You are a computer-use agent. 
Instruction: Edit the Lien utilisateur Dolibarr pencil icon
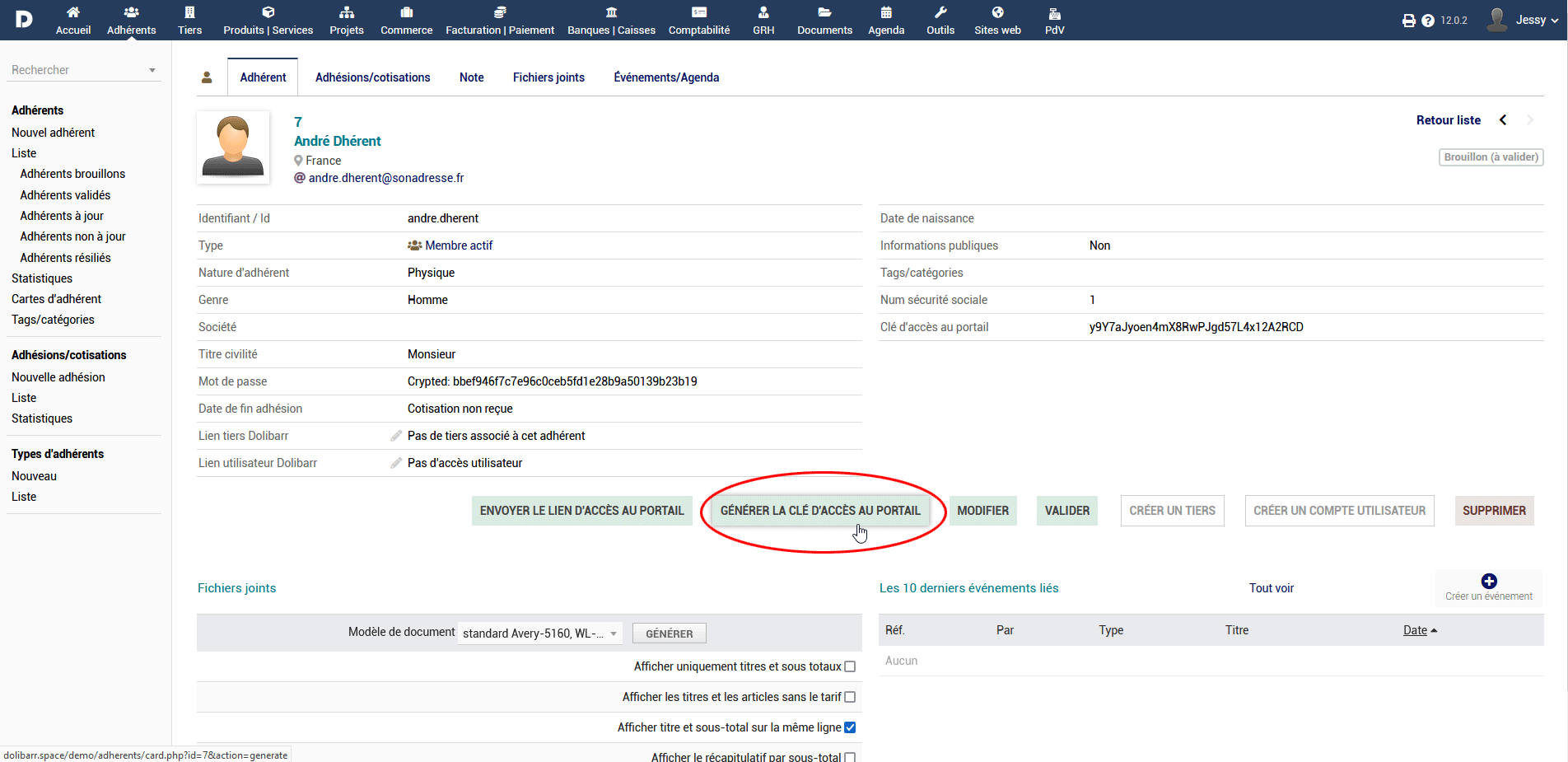[396, 463]
